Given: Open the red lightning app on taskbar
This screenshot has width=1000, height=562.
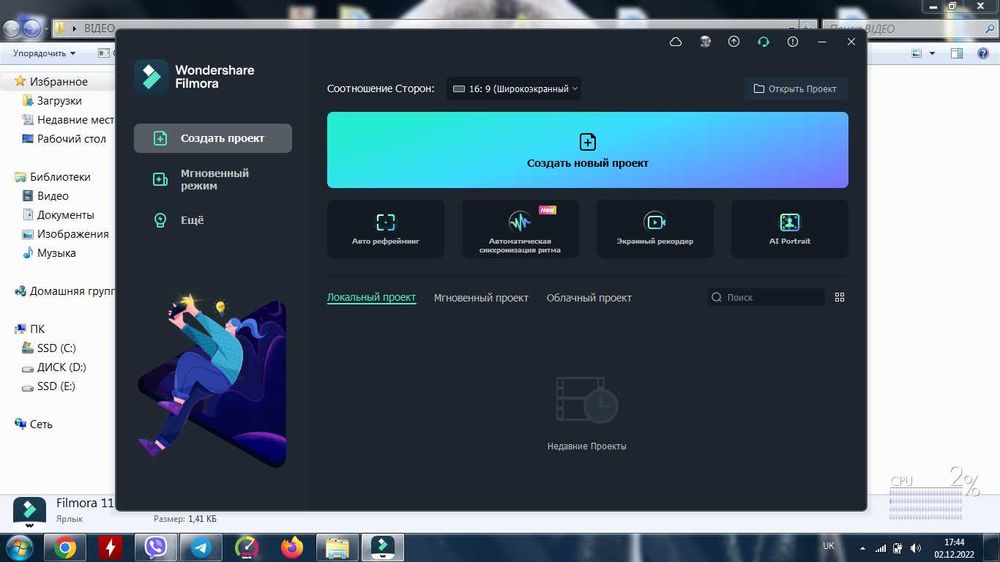Looking at the screenshot, I should pyautogui.click(x=110, y=548).
